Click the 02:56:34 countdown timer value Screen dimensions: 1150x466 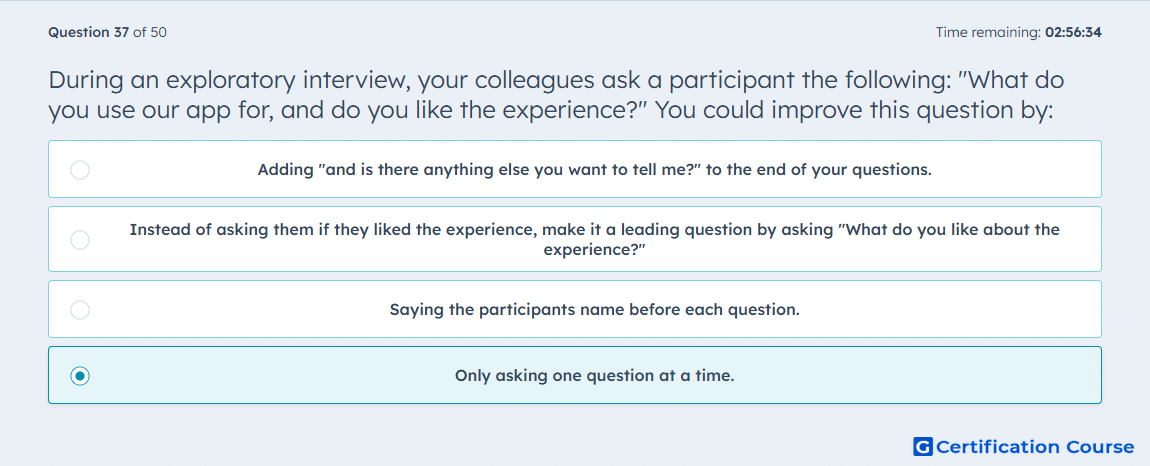tap(1073, 32)
